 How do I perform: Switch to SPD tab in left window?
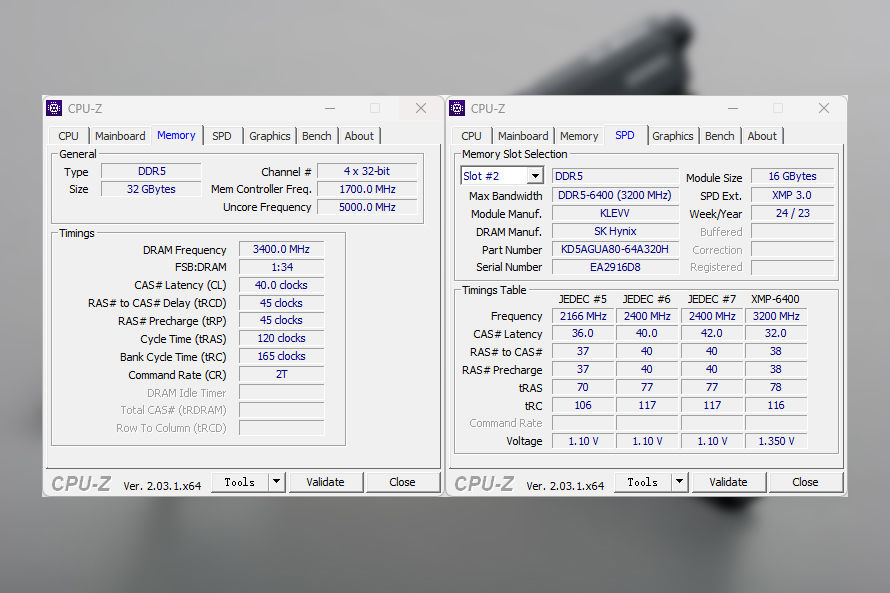coord(222,136)
